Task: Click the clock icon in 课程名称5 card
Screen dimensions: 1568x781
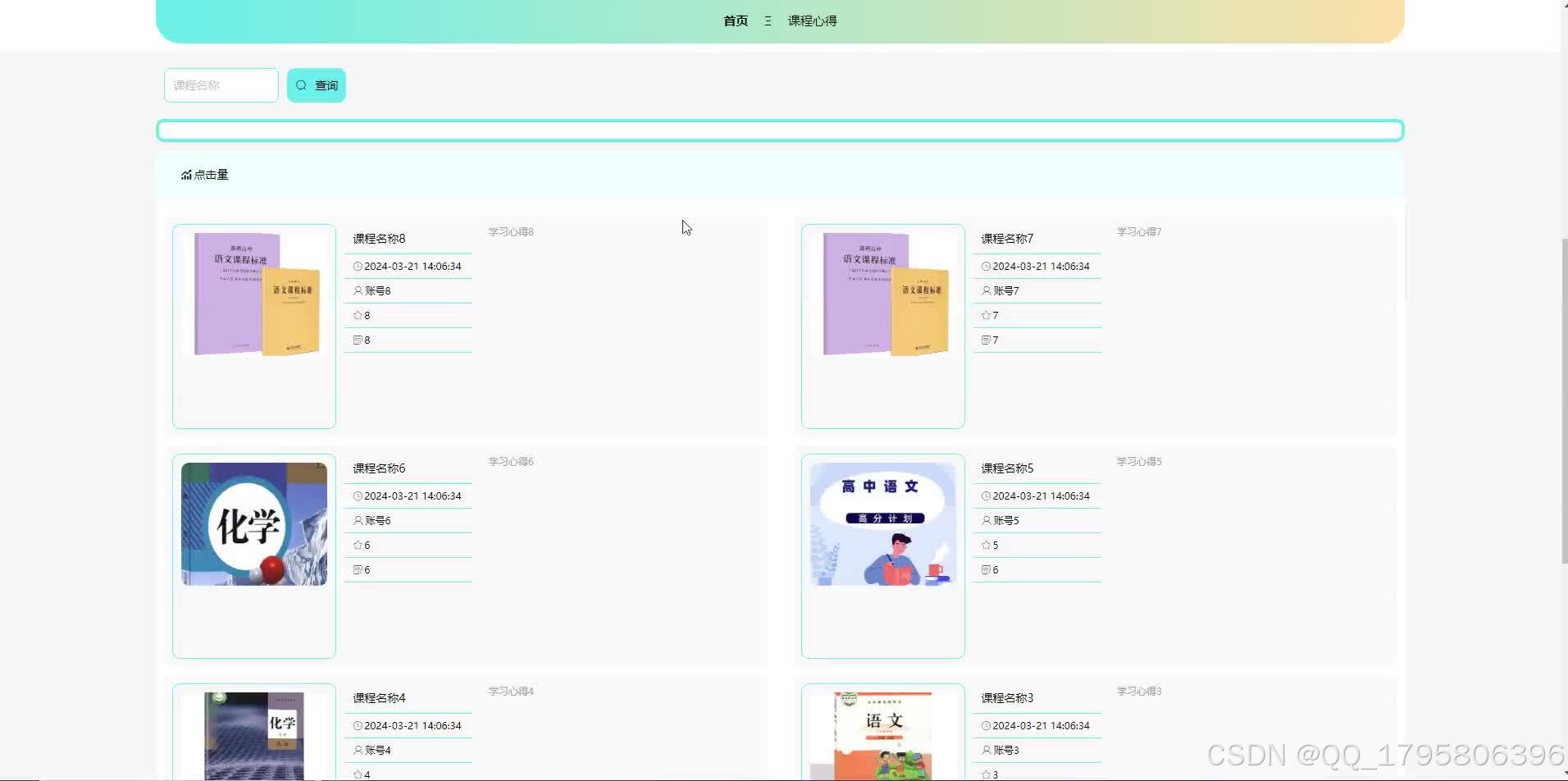Action: 986,496
